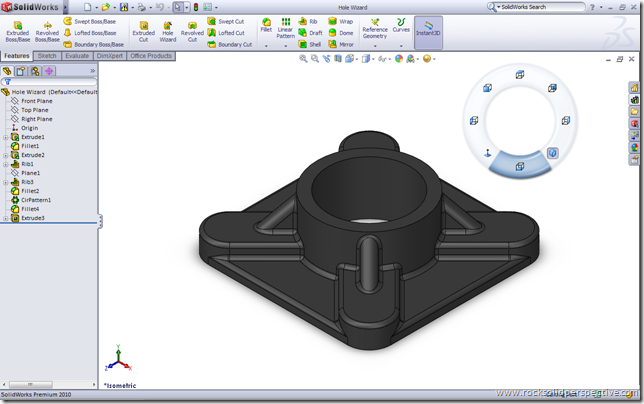Viewport: 644px width, 404px height.
Task: Select the Dome tool
Action: coord(341,33)
